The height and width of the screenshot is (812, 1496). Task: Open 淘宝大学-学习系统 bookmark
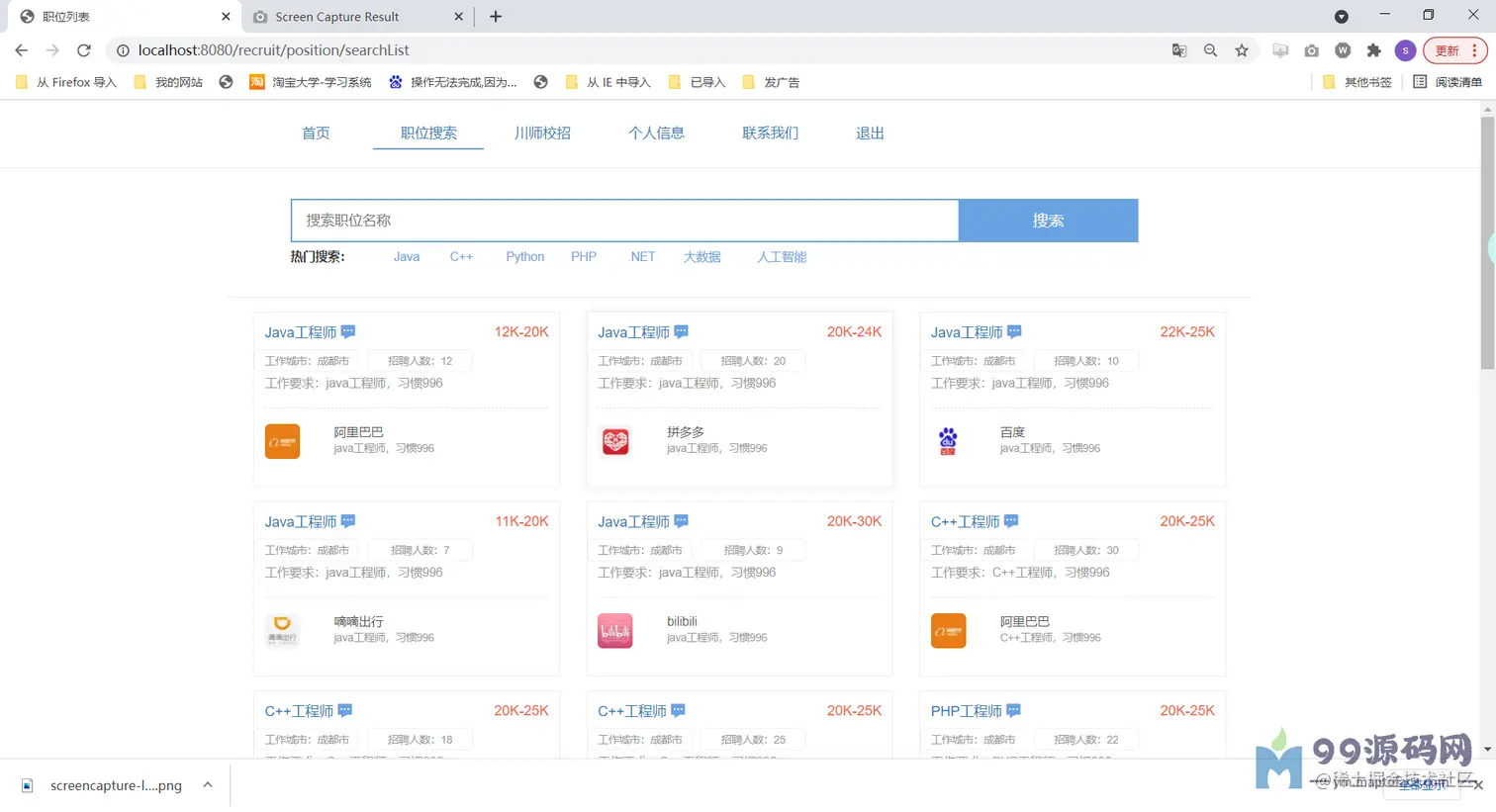pos(311,82)
